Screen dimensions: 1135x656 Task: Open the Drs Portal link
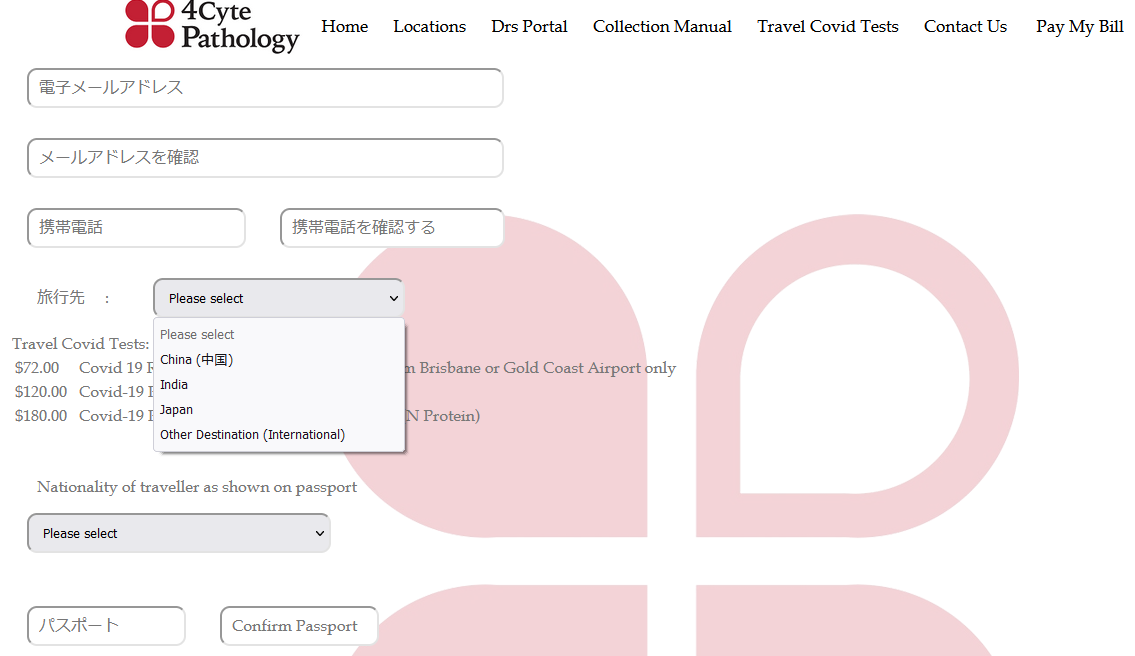tap(529, 27)
